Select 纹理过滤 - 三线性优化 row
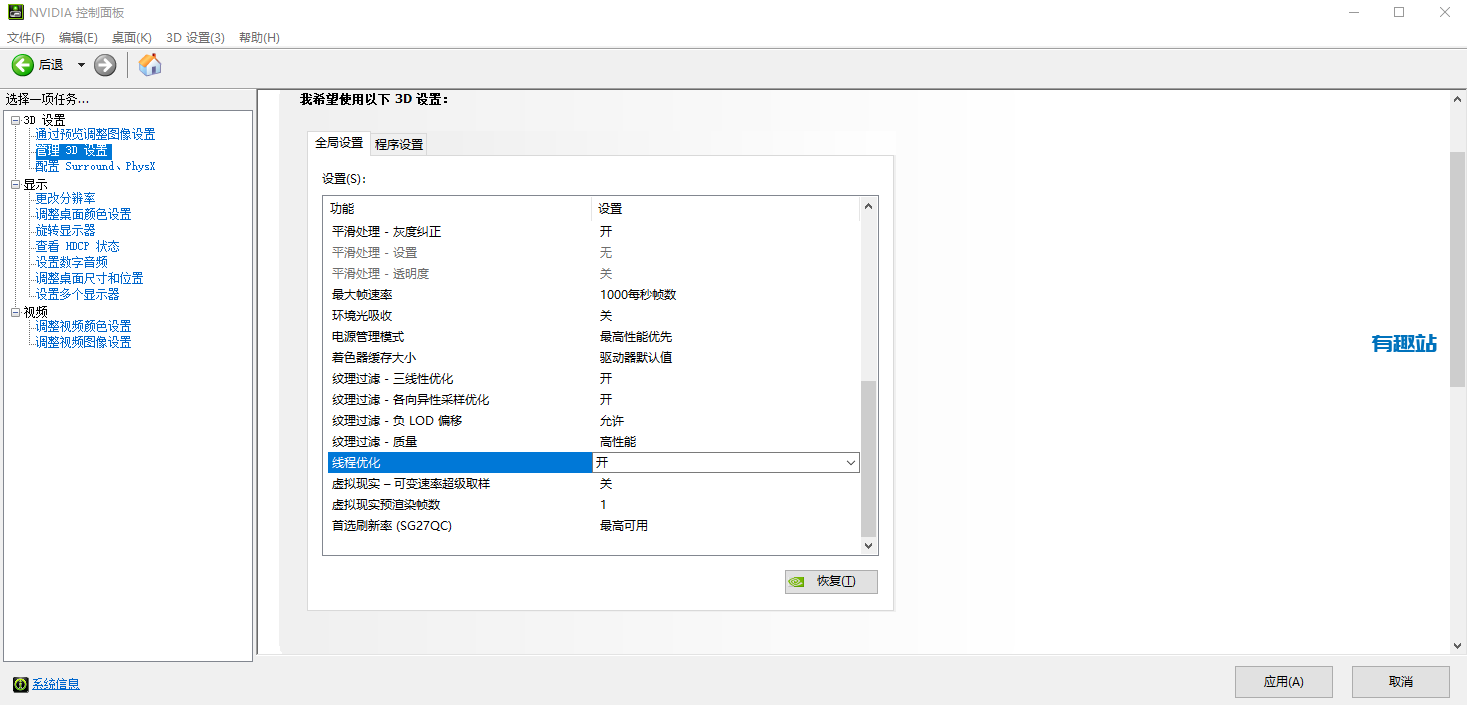 pyautogui.click(x=593, y=378)
